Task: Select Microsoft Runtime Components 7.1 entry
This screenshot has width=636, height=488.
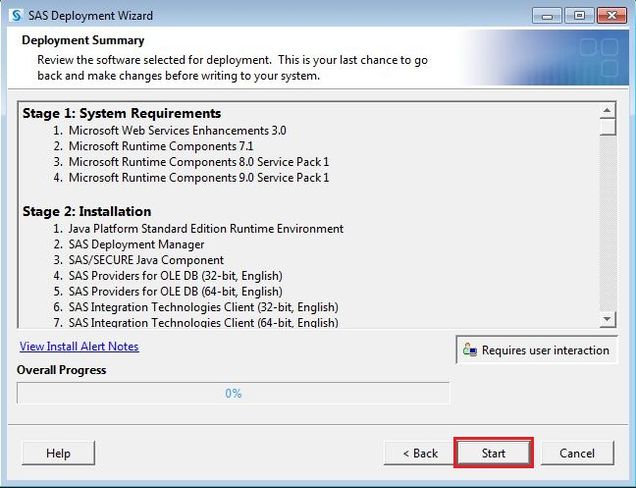Action: pyautogui.click(x=161, y=146)
